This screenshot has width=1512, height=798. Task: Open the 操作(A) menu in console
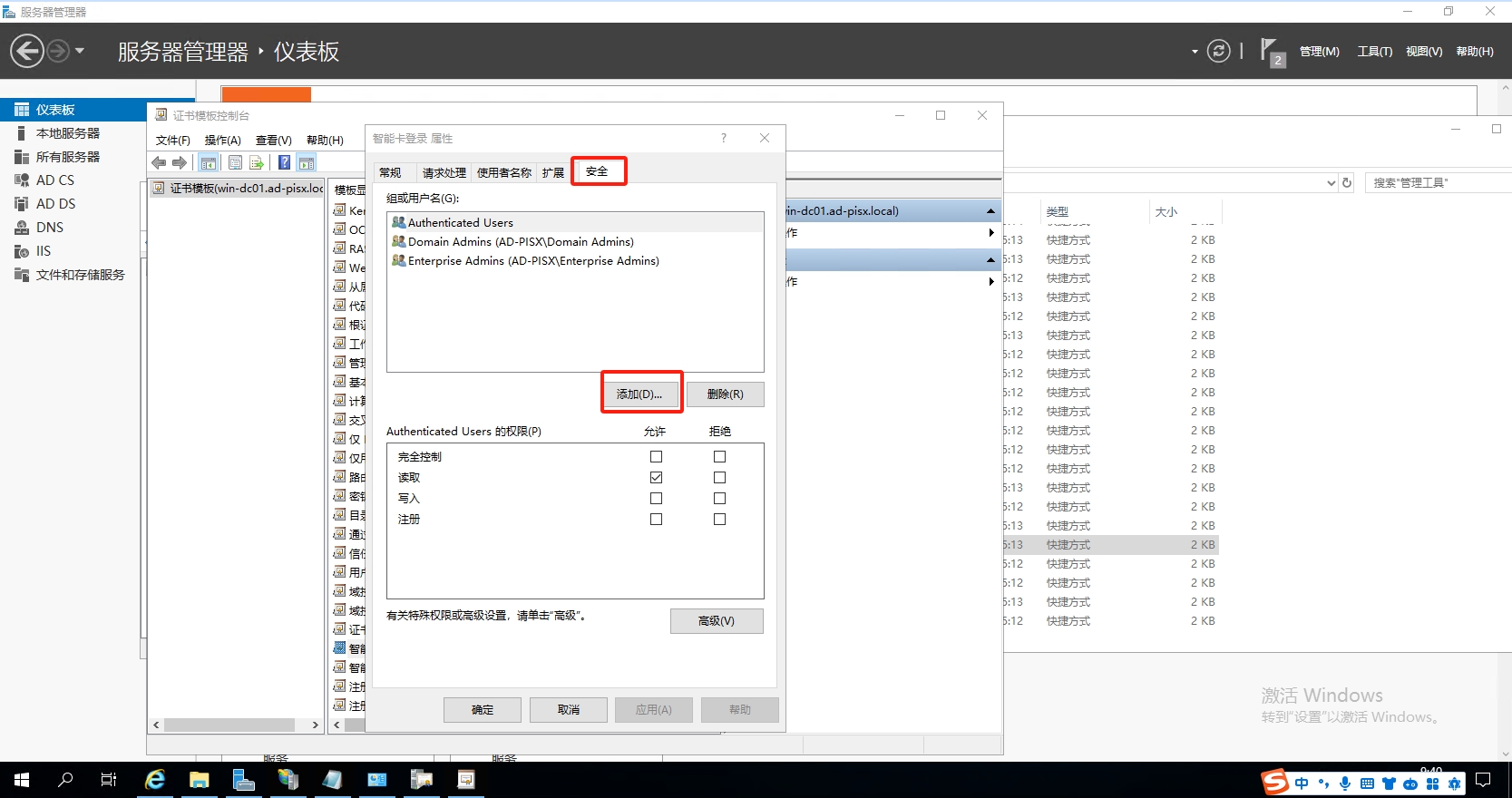pyautogui.click(x=222, y=141)
